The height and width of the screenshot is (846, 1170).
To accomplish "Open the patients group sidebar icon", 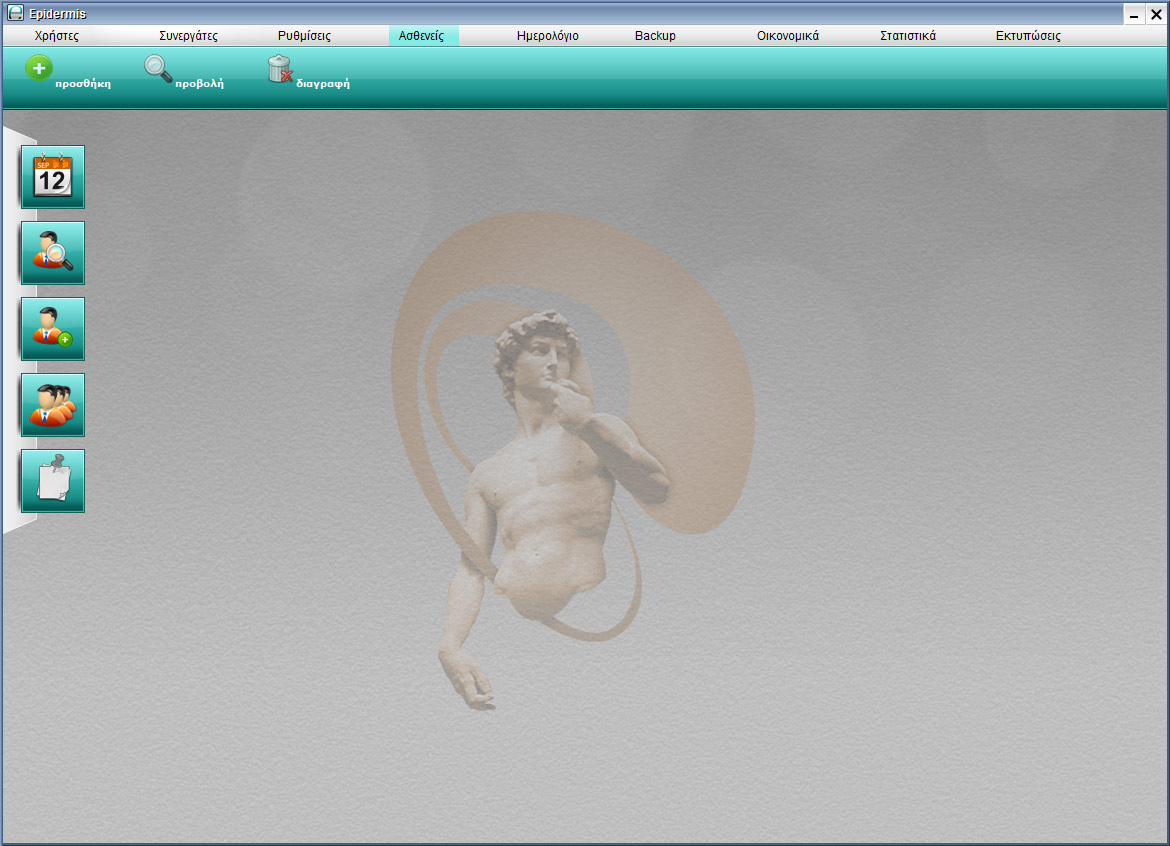I will pyautogui.click(x=53, y=405).
